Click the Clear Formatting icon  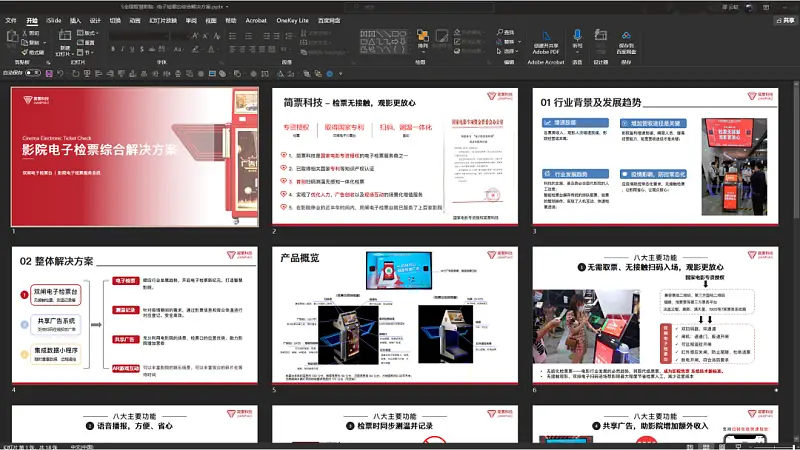[x=217, y=36]
